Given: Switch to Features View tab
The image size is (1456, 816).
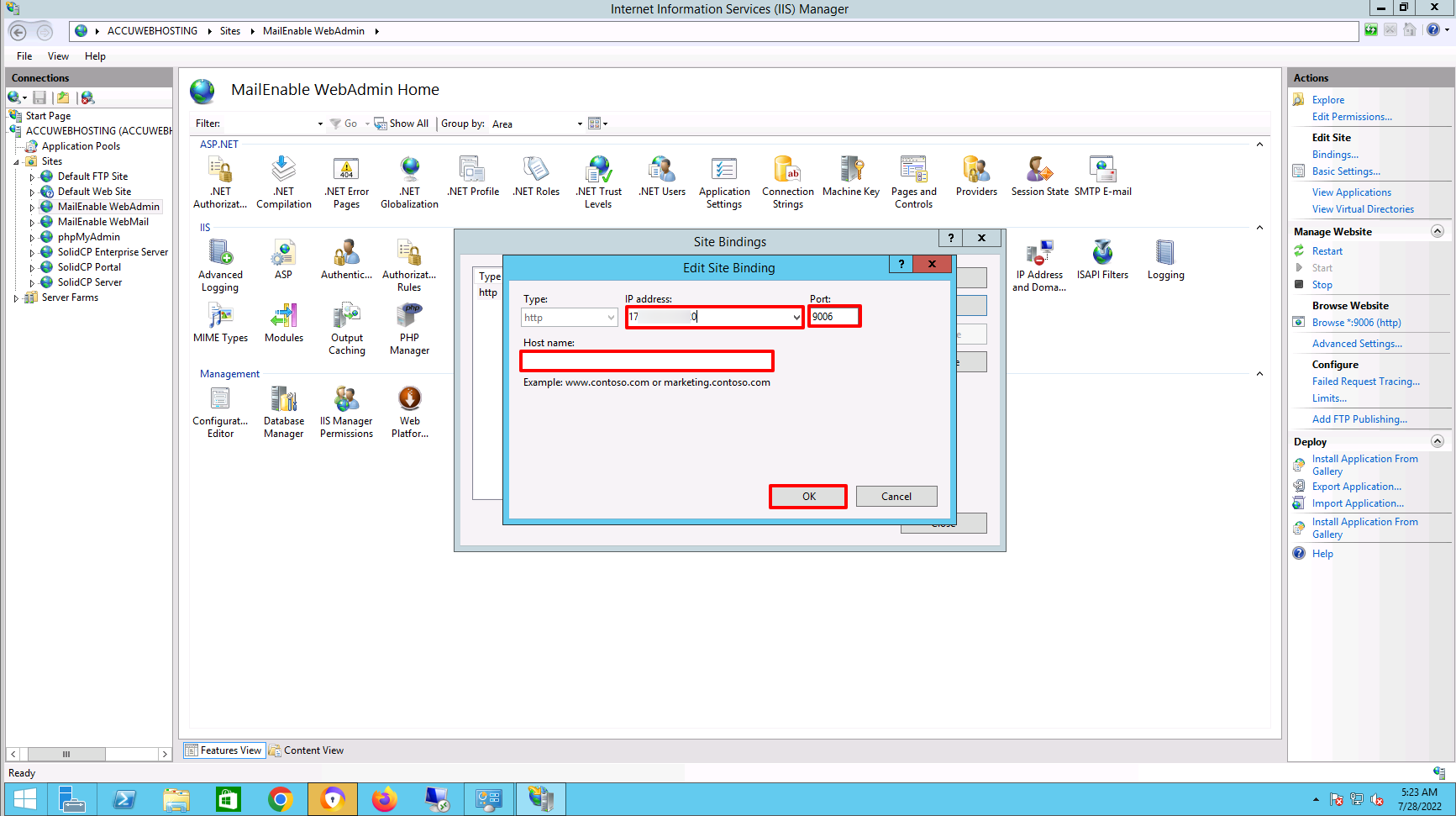Looking at the screenshot, I should [224, 750].
